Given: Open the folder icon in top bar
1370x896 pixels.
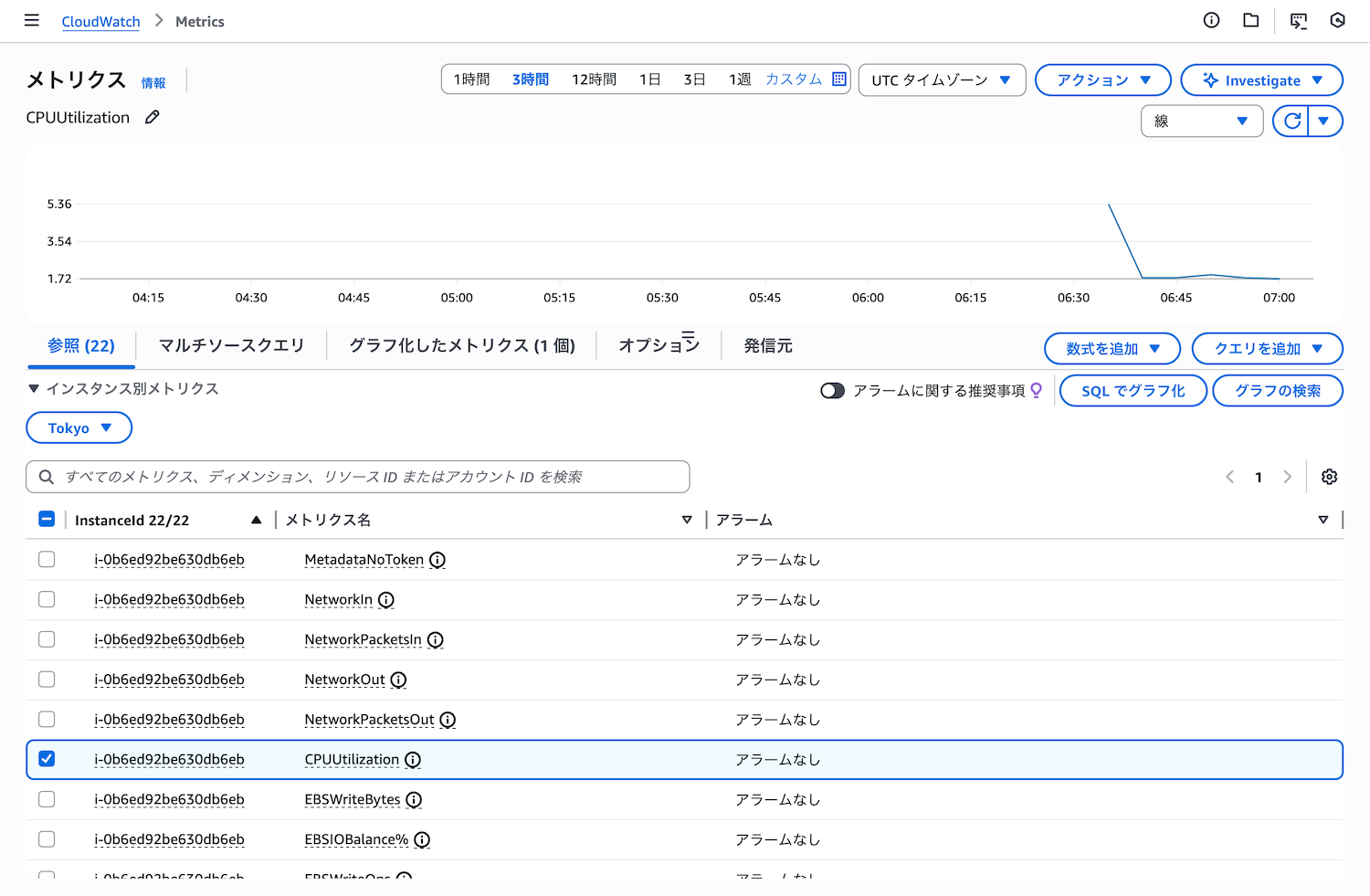Looking at the screenshot, I should 1251,20.
